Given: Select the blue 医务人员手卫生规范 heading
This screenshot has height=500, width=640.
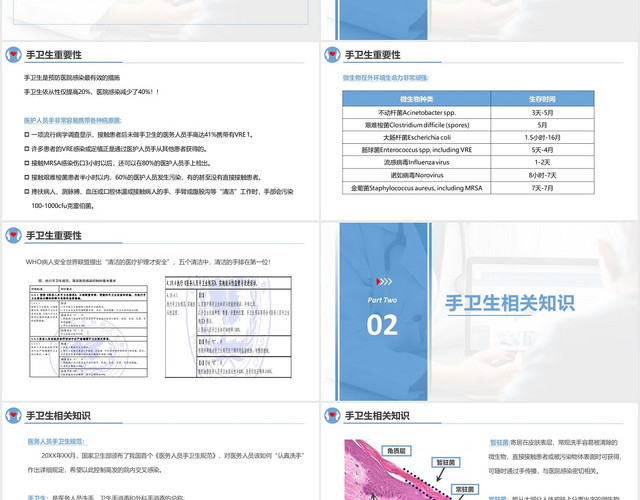Looking at the screenshot, I should coord(56,441).
